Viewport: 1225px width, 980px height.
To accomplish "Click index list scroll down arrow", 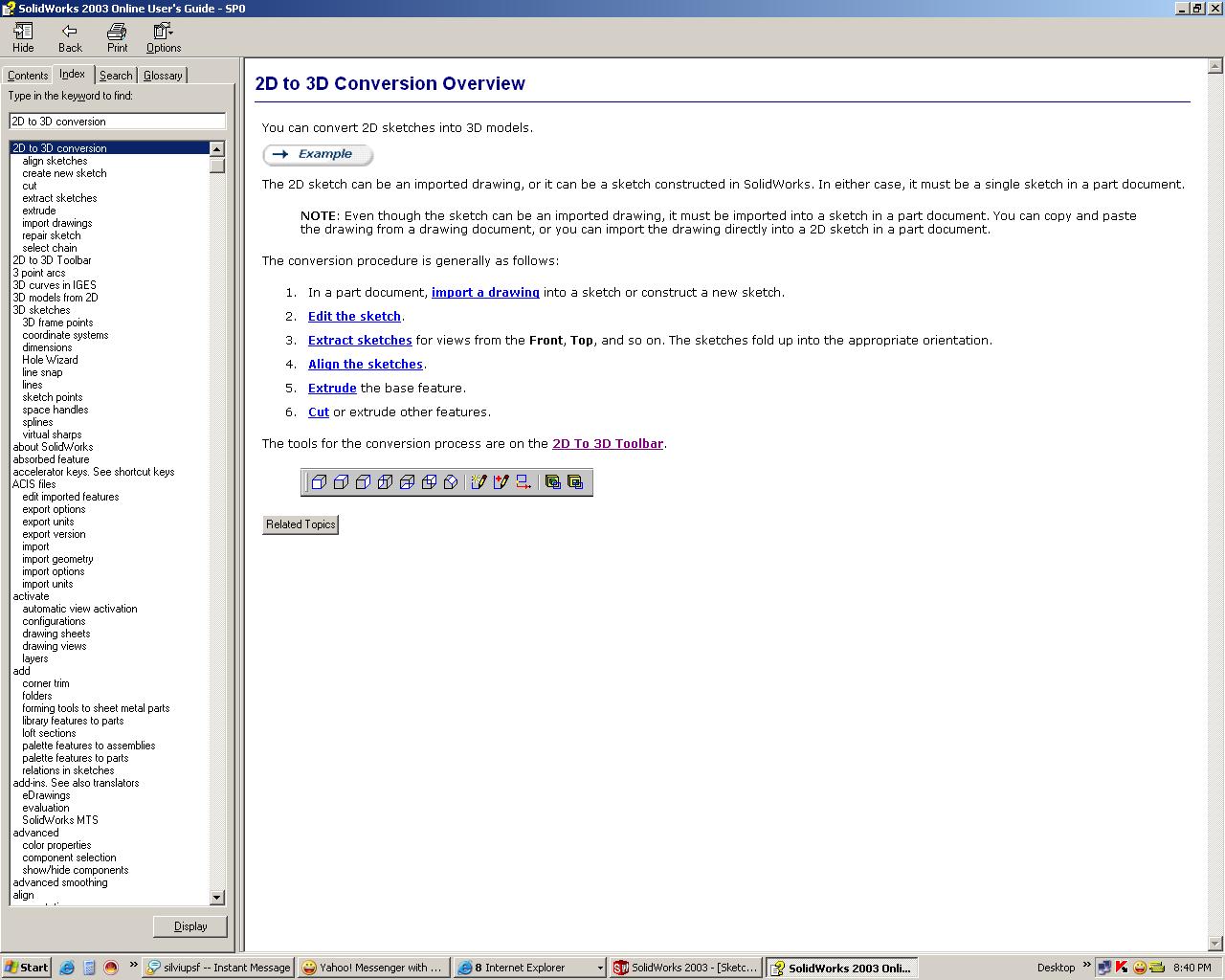I will pyautogui.click(x=217, y=897).
